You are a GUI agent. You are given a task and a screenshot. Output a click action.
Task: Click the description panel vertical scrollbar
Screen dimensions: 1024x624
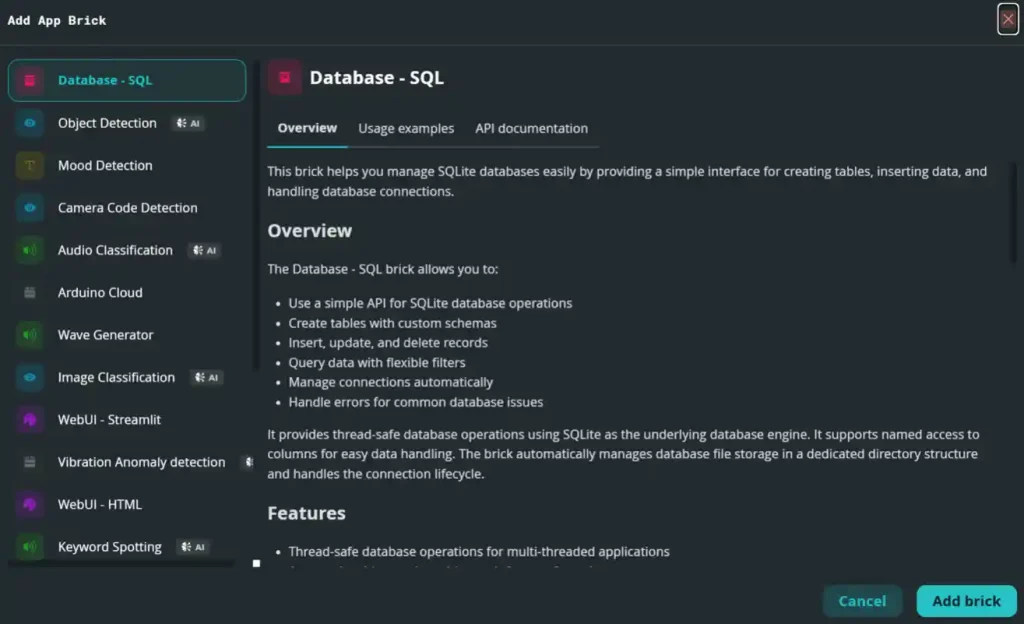(1016, 212)
